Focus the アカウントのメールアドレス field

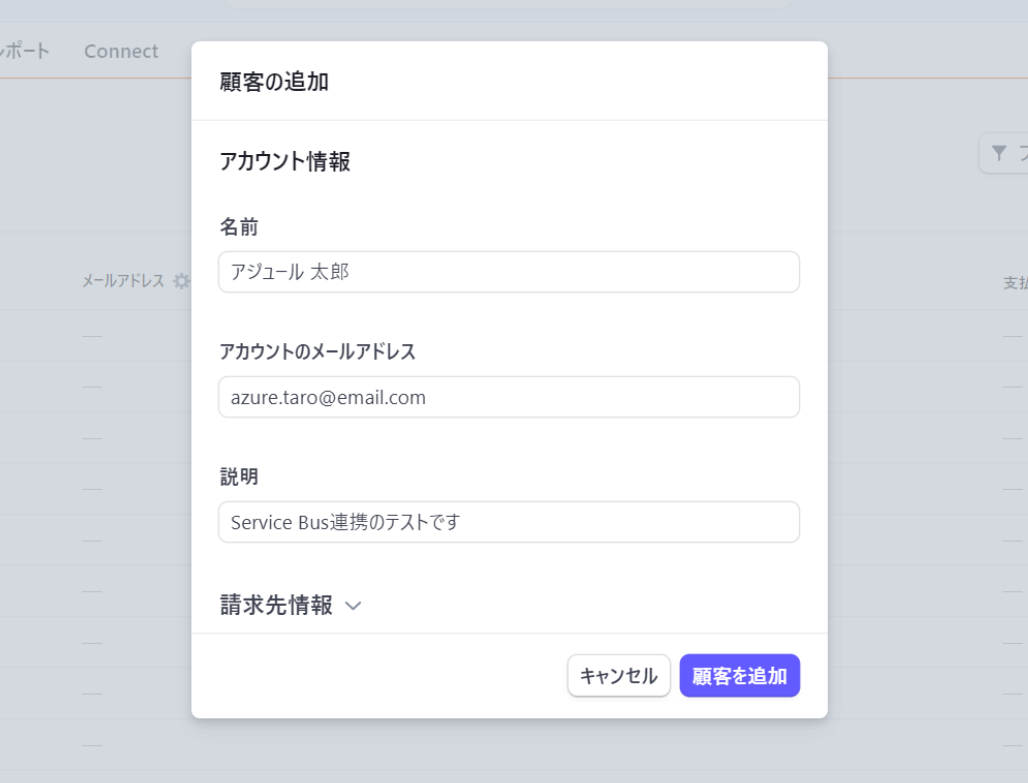(x=509, y=397)
